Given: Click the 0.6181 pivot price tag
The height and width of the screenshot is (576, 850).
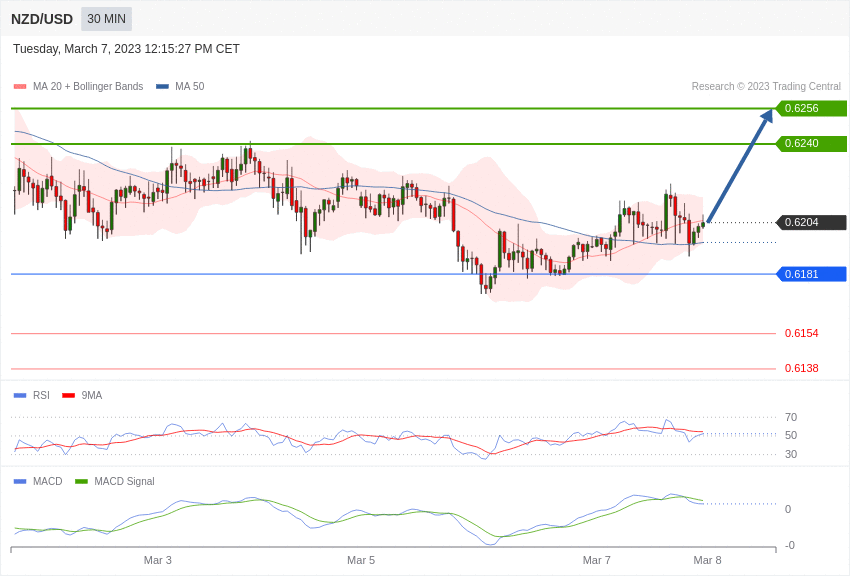Looking at the screenshot, I should point(811,274).
